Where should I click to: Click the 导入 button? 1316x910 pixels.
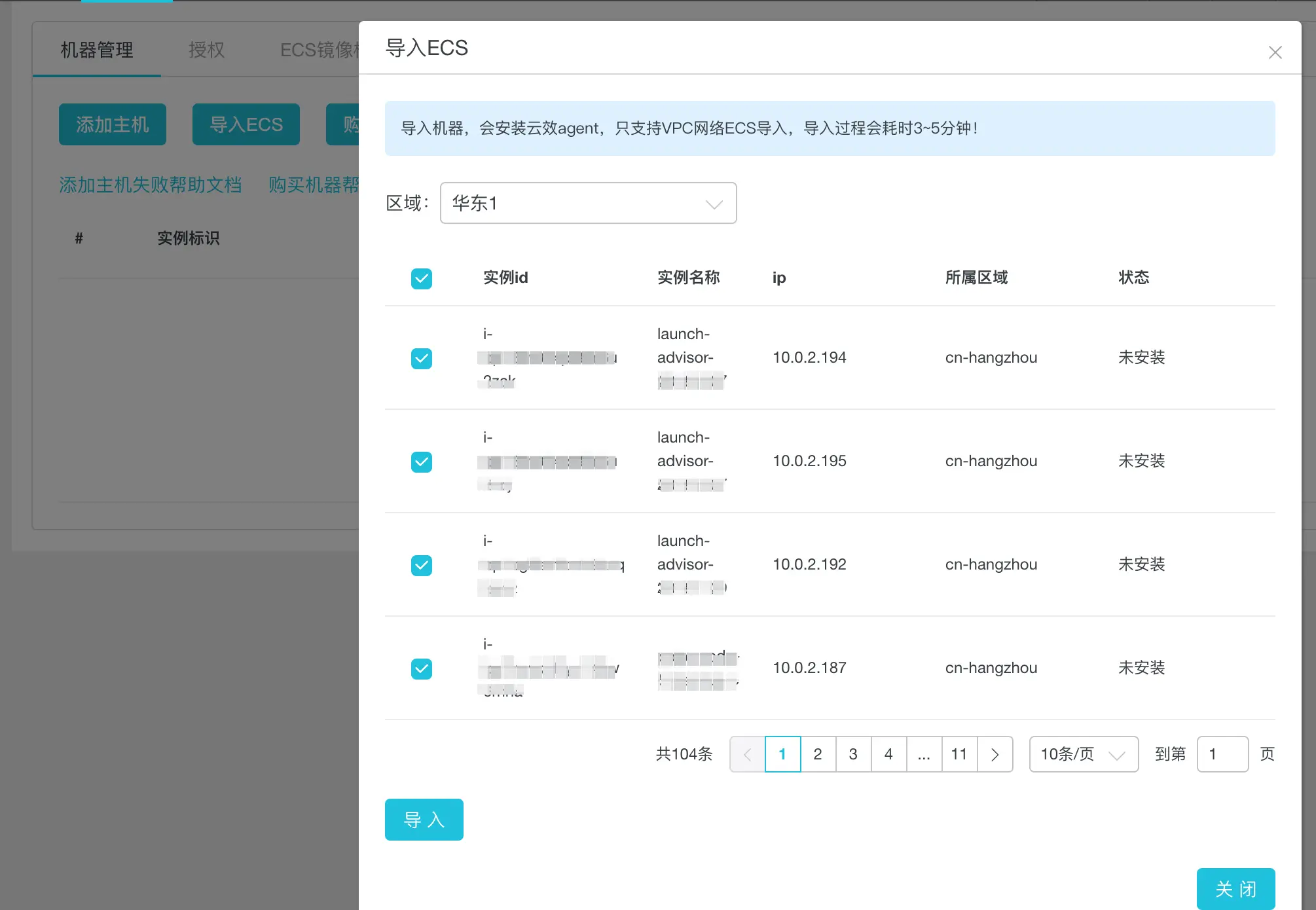tap(424, 820)
